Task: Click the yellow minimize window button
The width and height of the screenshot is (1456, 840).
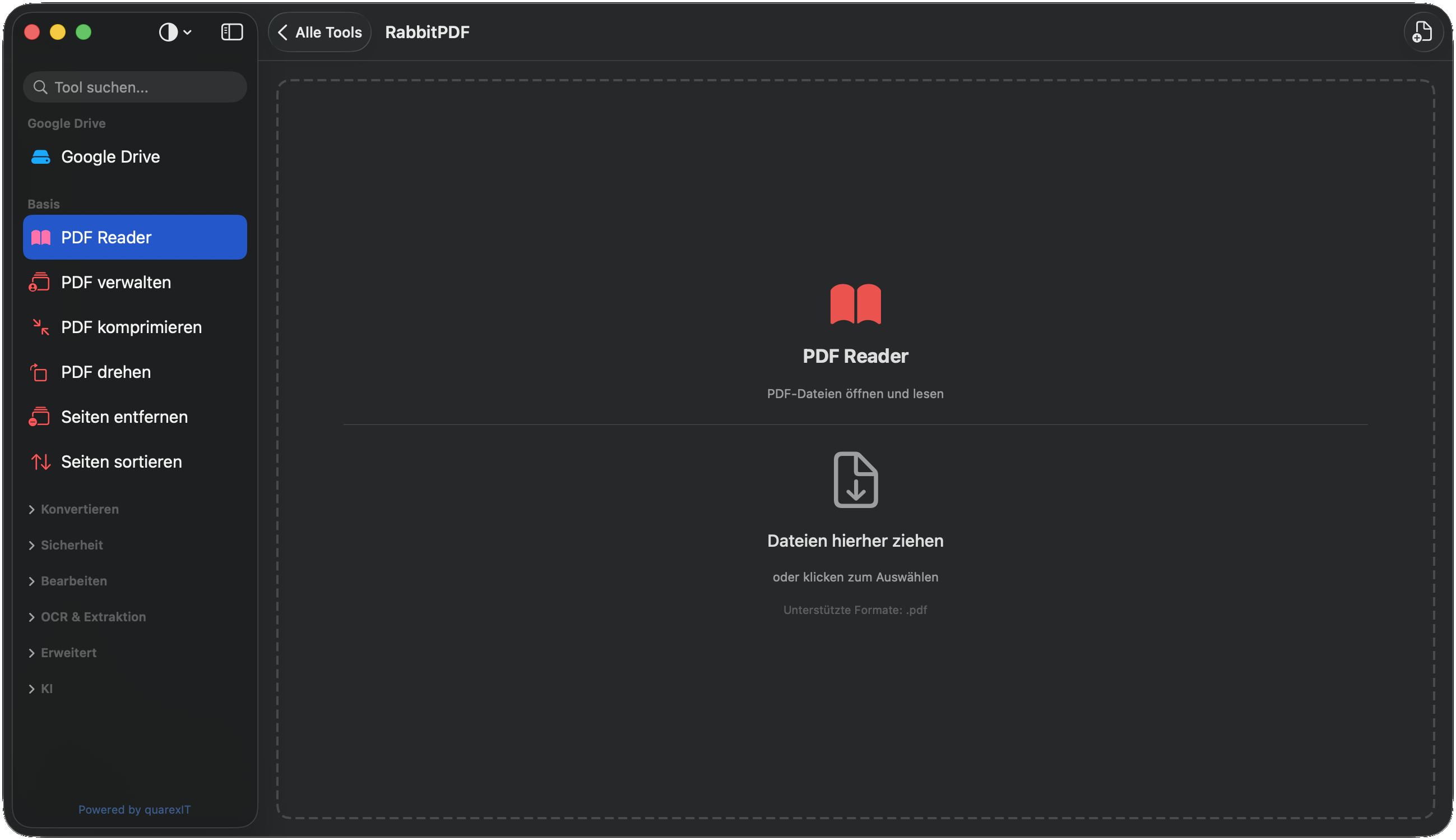Action: click(x=58, y=33)
